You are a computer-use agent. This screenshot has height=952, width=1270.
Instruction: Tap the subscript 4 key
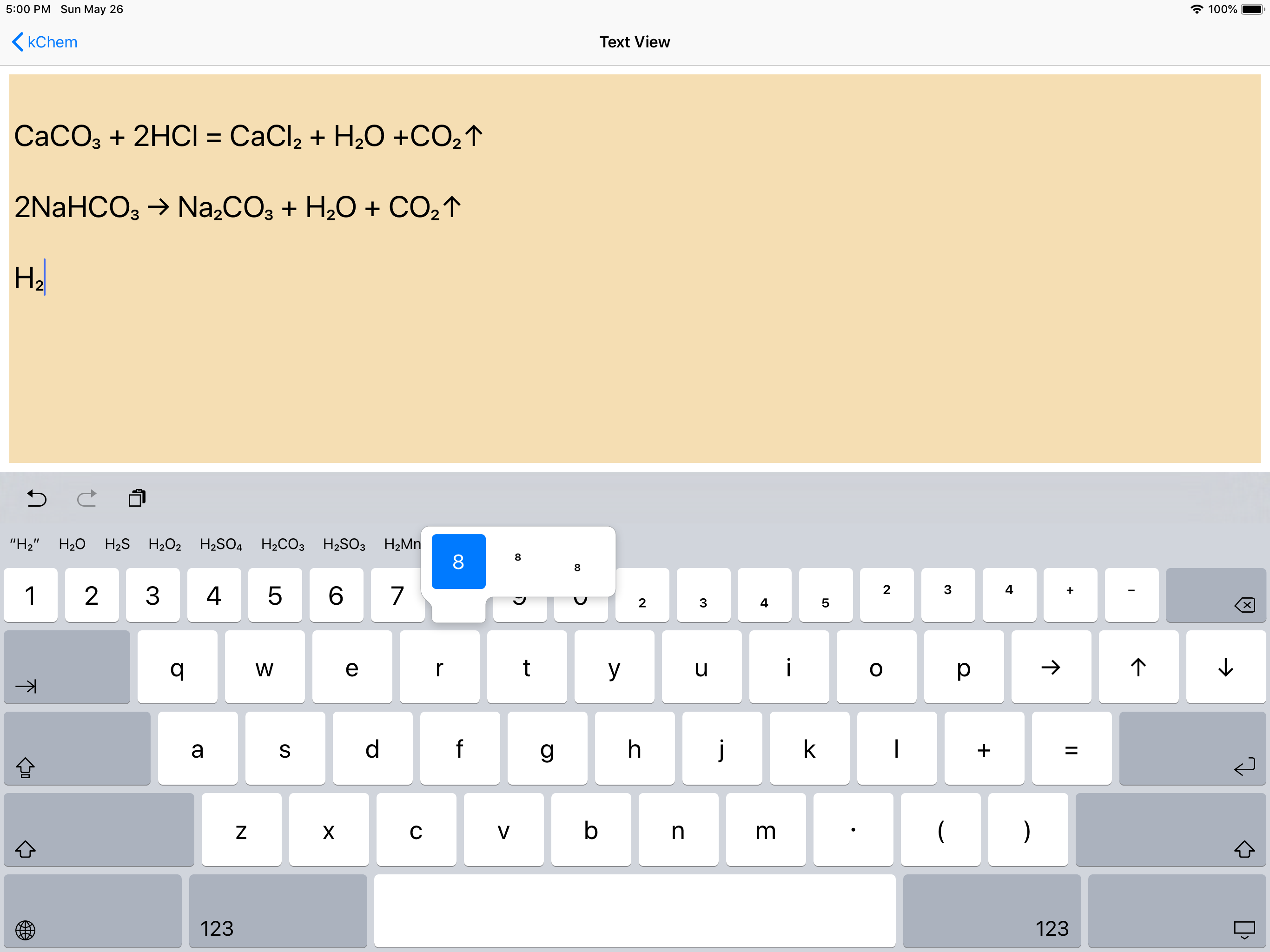coord(764,595)
